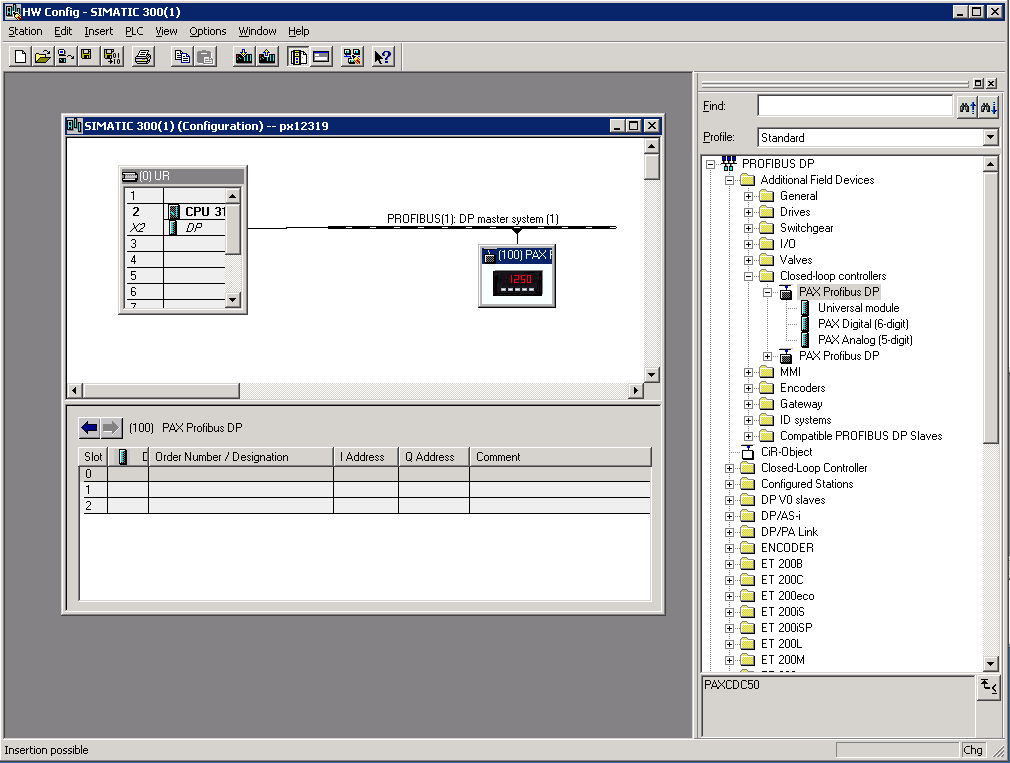Click the Open station folder icon
This screenshot has width=1010, height=763.
tap(43, 57)
